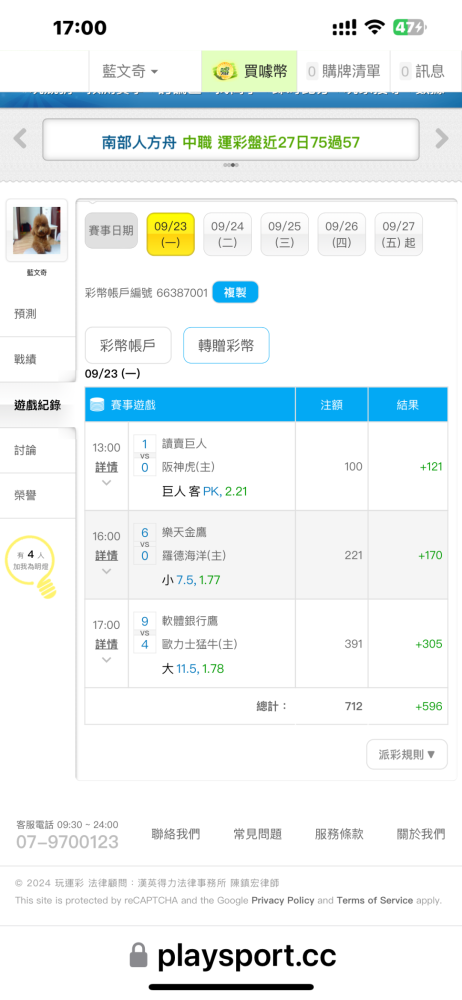
Task: Tap the right banner arrow
Action: click(442, 138)
